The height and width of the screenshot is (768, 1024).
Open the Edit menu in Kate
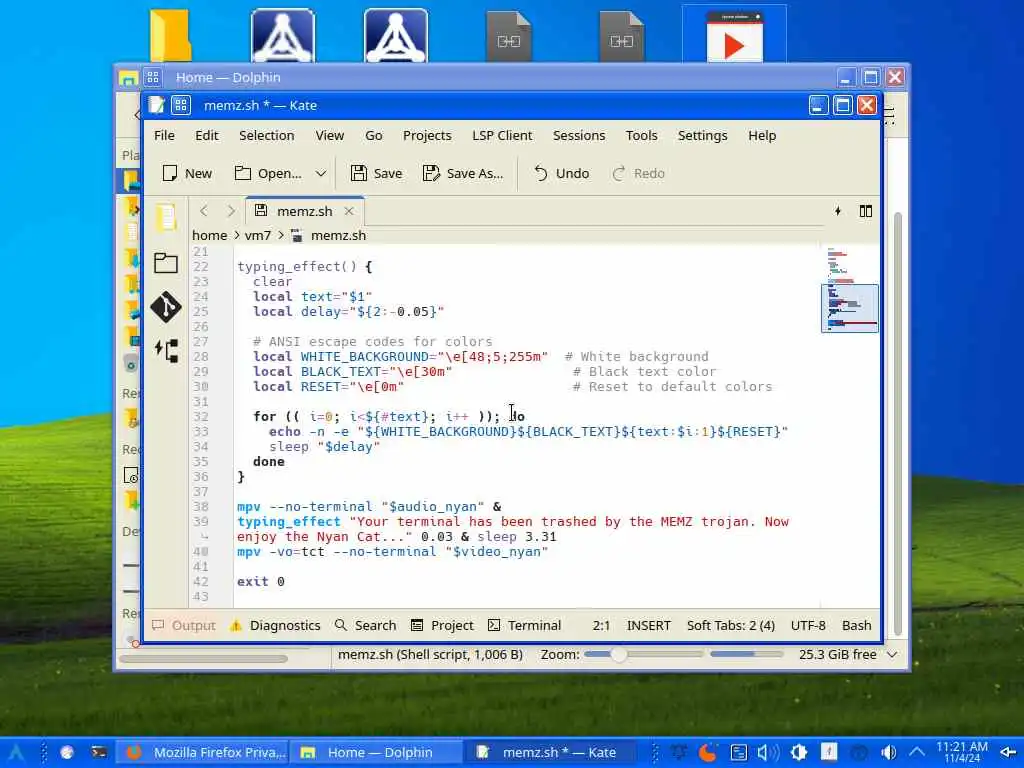pos(206,135)
